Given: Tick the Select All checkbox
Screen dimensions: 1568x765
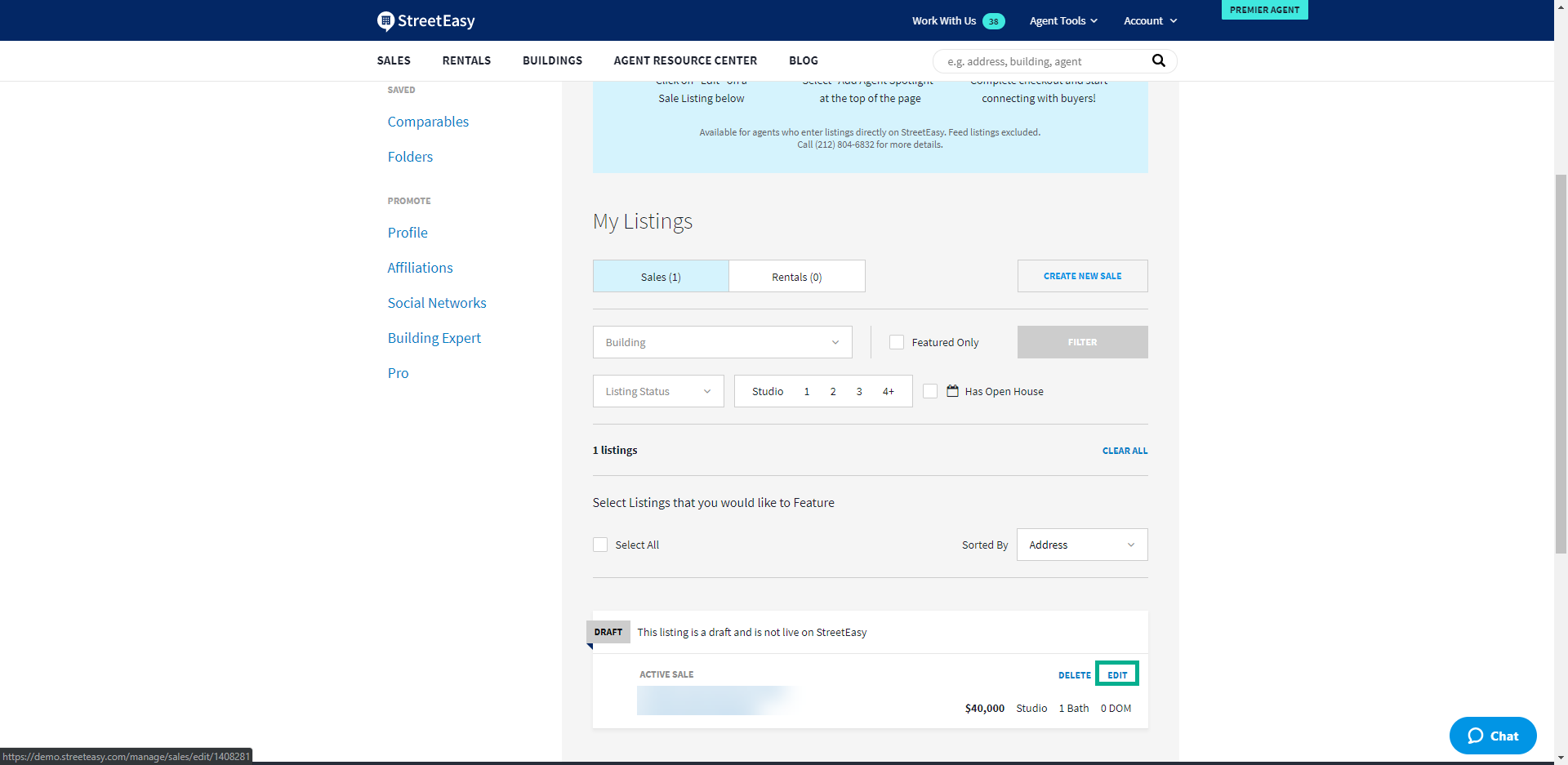Looking at the screenshot, I should pyautogui.click(x=600, y=545).
